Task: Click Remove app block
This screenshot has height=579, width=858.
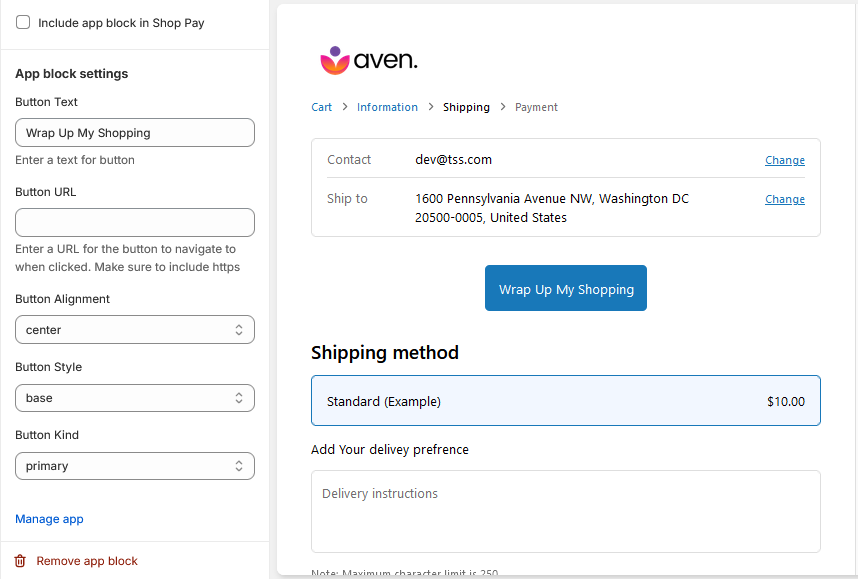Action: tap(87, 561)
